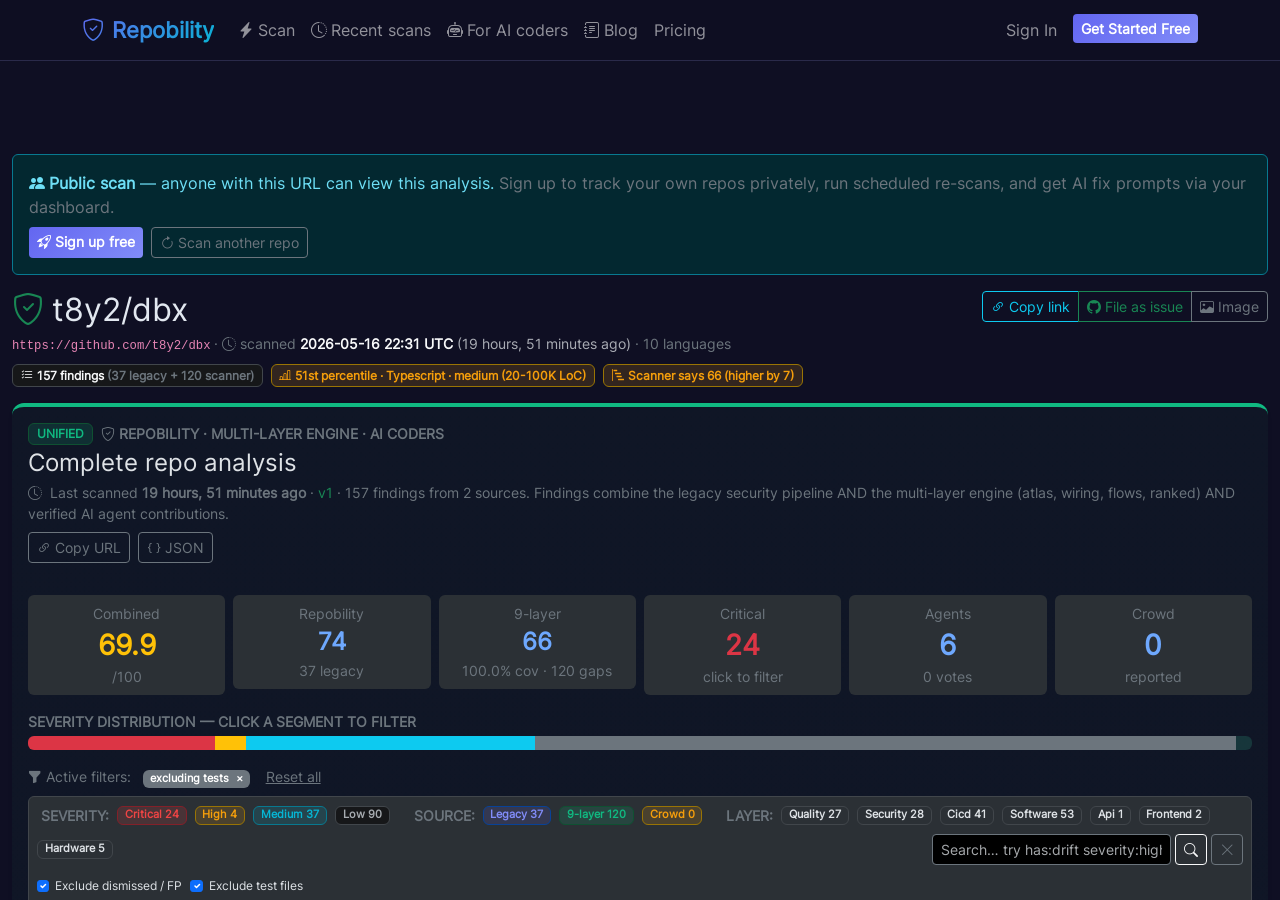
Task: Click the Sign In link
Action: 1031,30
